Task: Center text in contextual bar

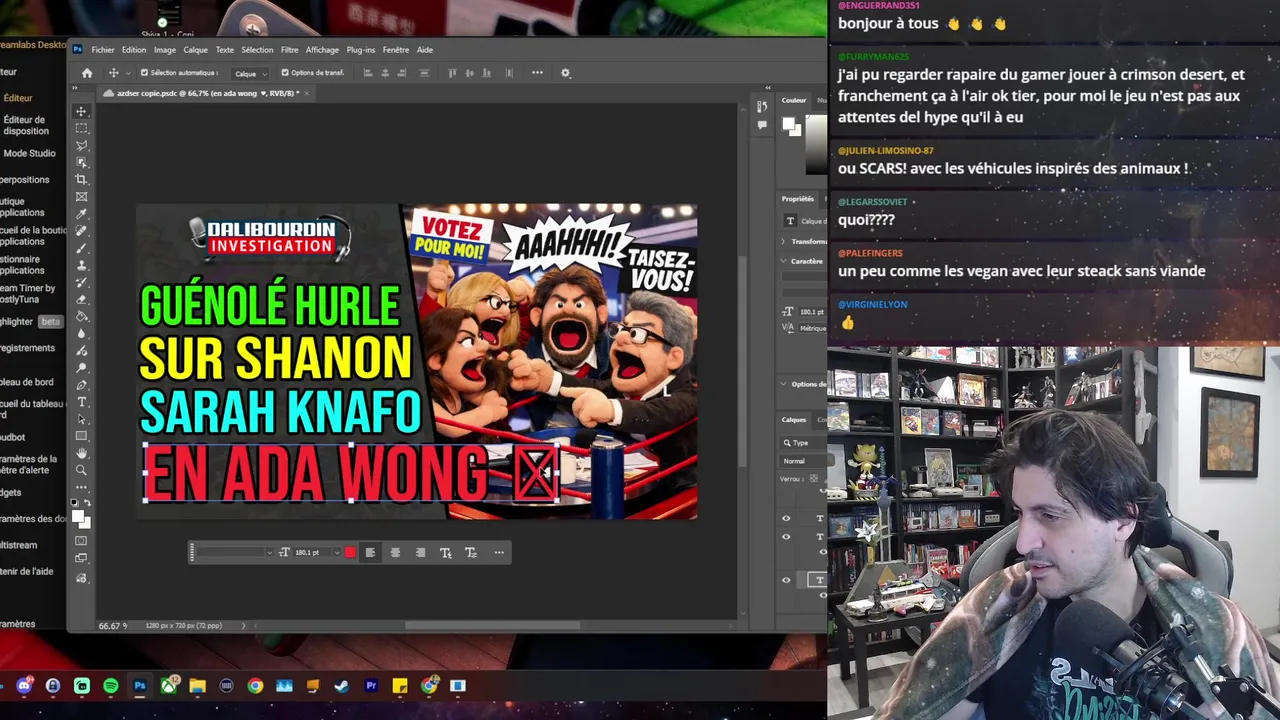Action: 395,552
